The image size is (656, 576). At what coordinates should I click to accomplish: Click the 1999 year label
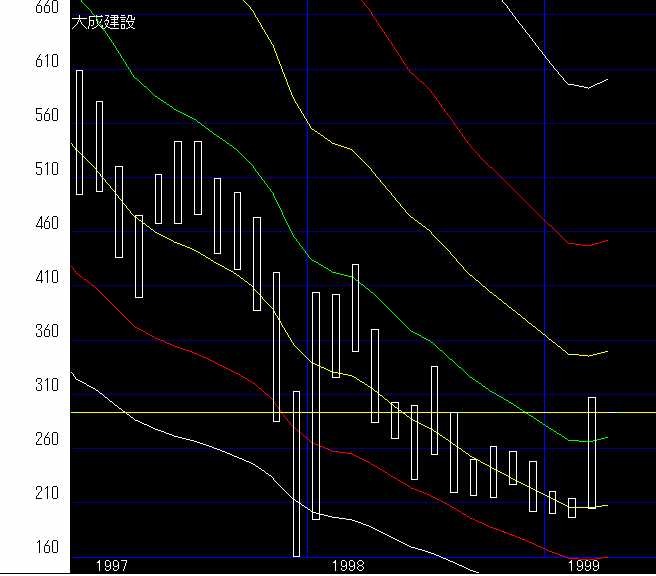(584, 566)
